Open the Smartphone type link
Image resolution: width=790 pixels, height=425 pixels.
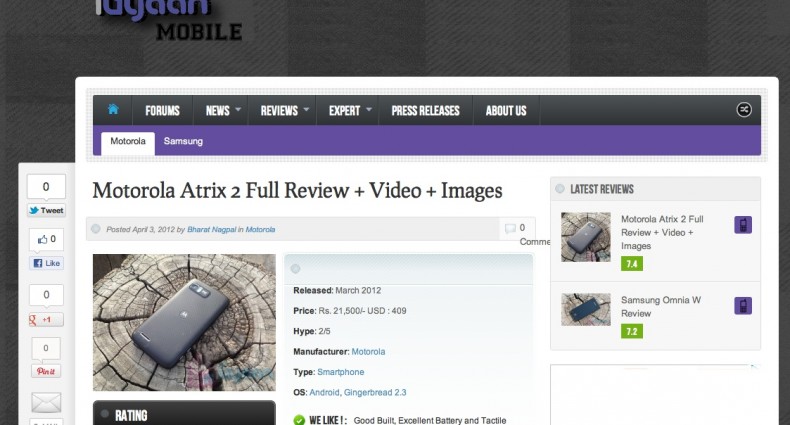click(x=340, y=372)
